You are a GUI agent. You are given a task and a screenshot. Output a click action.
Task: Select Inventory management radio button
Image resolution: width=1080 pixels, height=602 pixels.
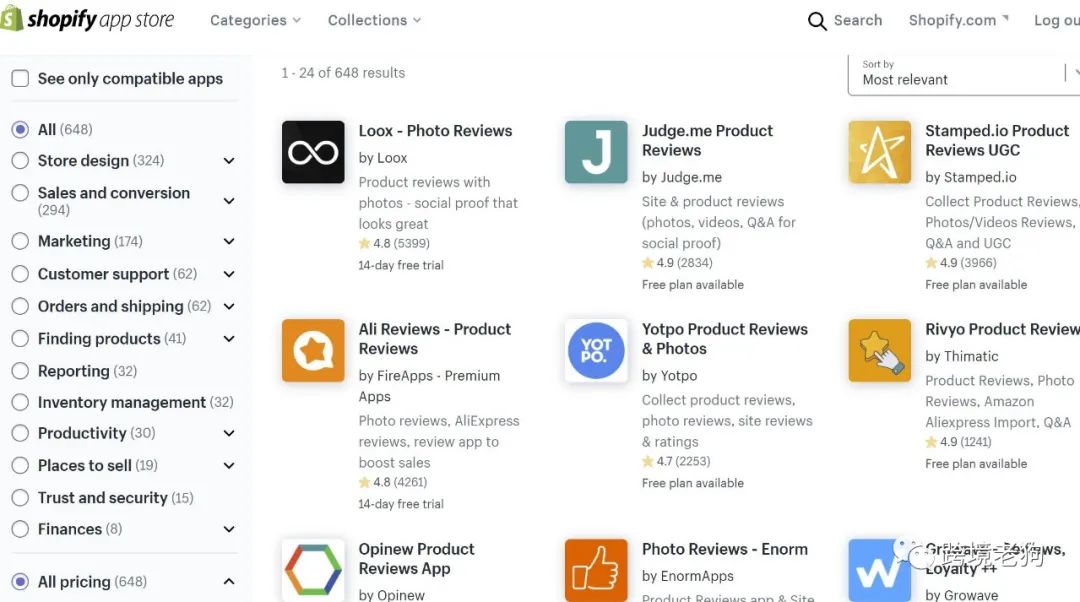point(20,402)
